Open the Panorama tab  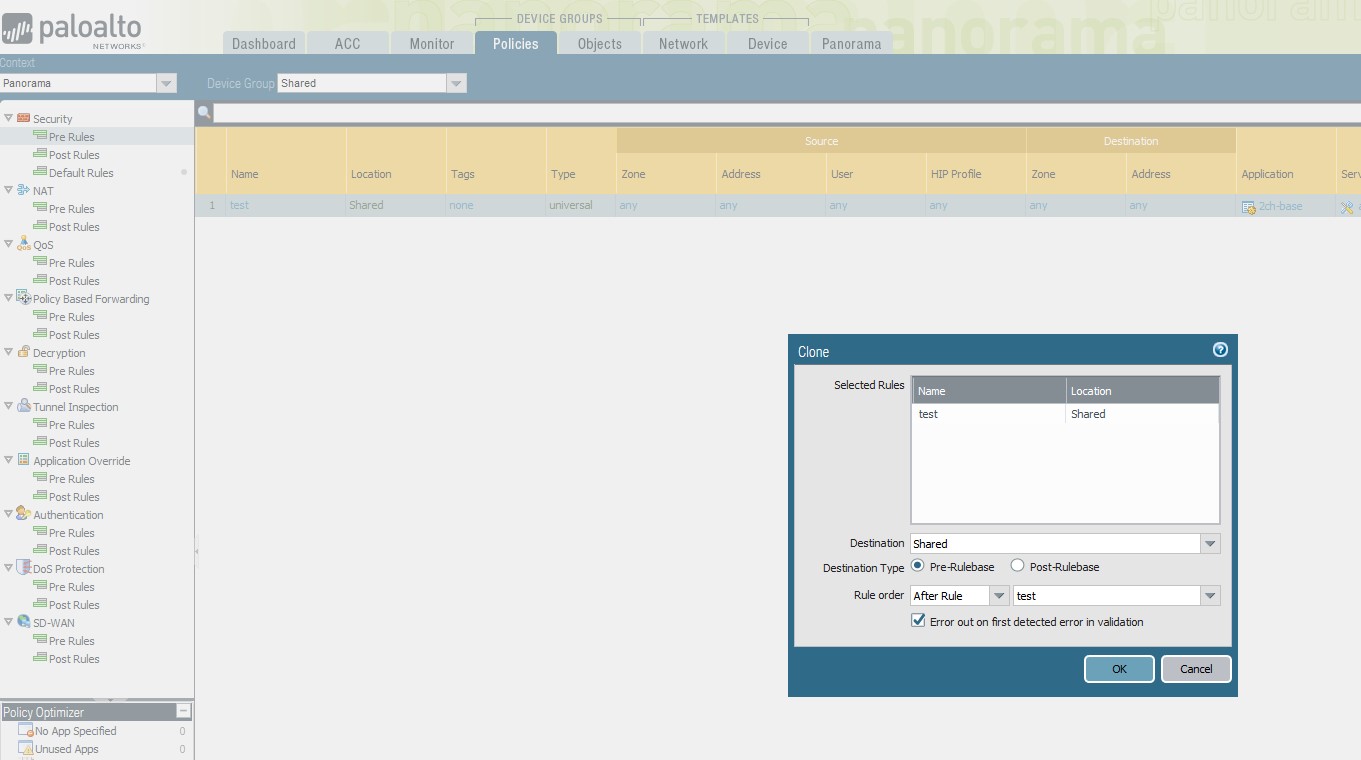point(851,42)
